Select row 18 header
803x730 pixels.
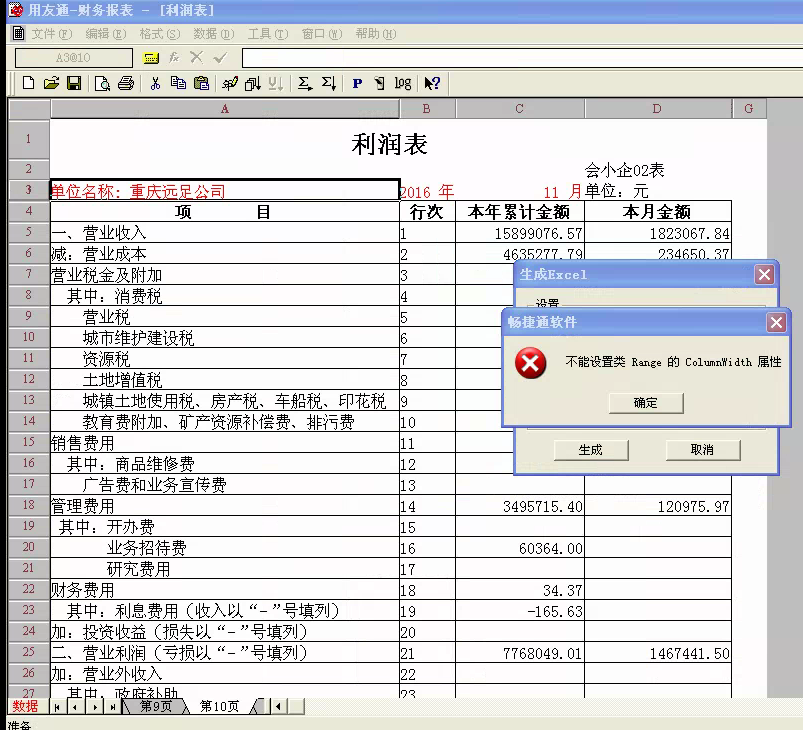click(x=29, y=505)
